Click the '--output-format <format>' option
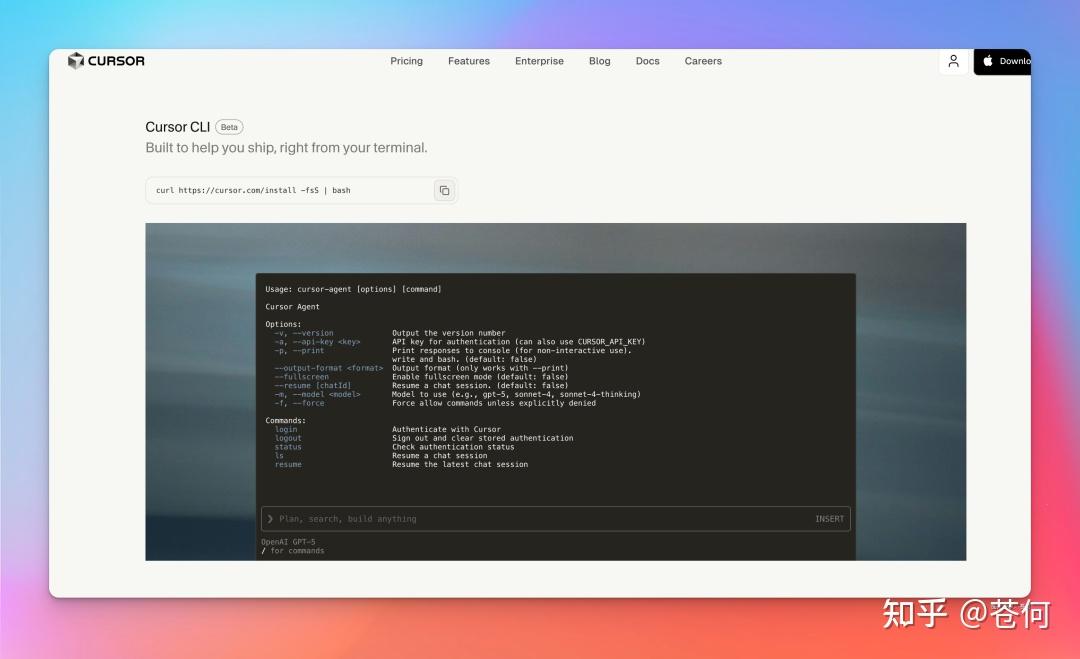Viewport: 1080px width, 659px height. (x=329, y=368)
